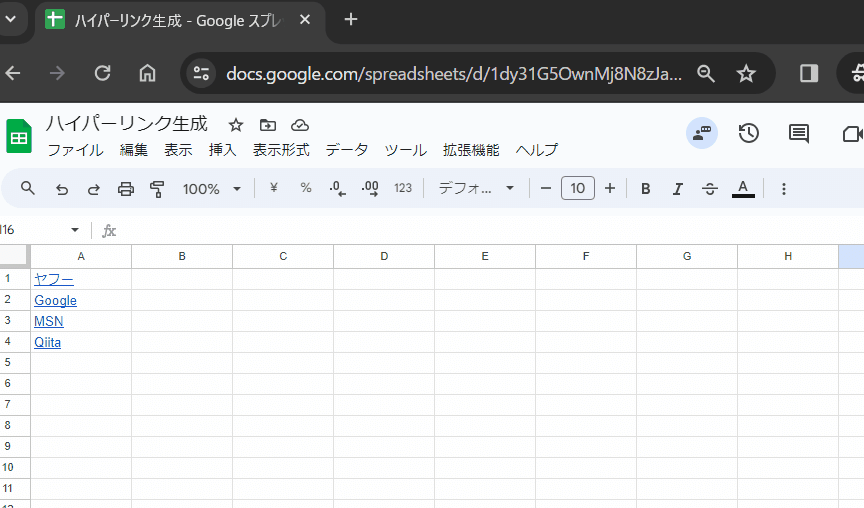
Task: Open the name box dropdown arrow
Action: pyautogui.click(x=75, y=230)
